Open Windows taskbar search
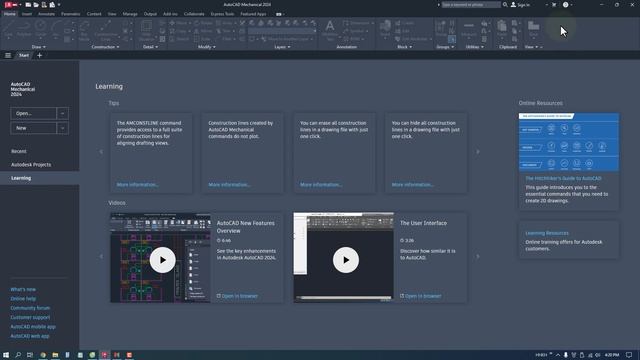The image size is (640, 360). 18,355
